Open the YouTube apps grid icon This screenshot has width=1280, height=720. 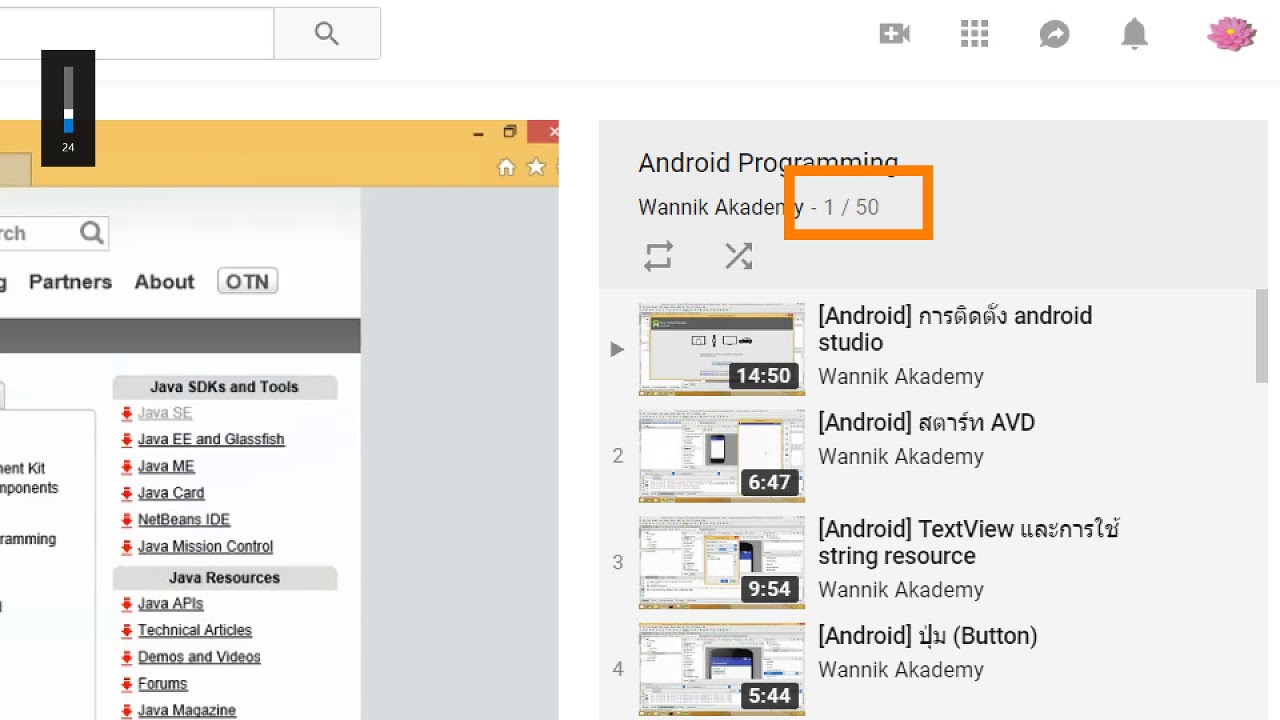974,34
